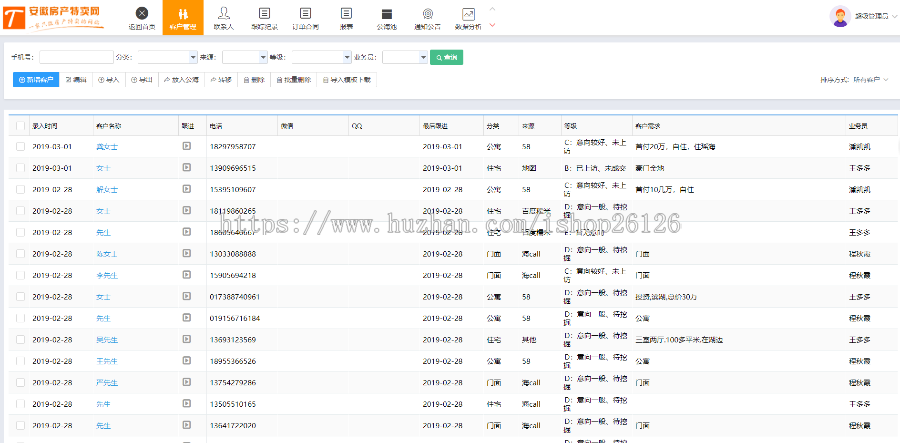
Task: Click the QQ column header
Action: [x=383, y=125]
